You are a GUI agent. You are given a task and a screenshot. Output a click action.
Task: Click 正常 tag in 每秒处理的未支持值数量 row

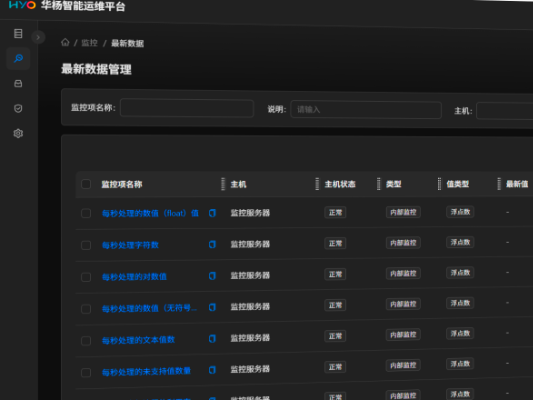(x=335, y=367)
